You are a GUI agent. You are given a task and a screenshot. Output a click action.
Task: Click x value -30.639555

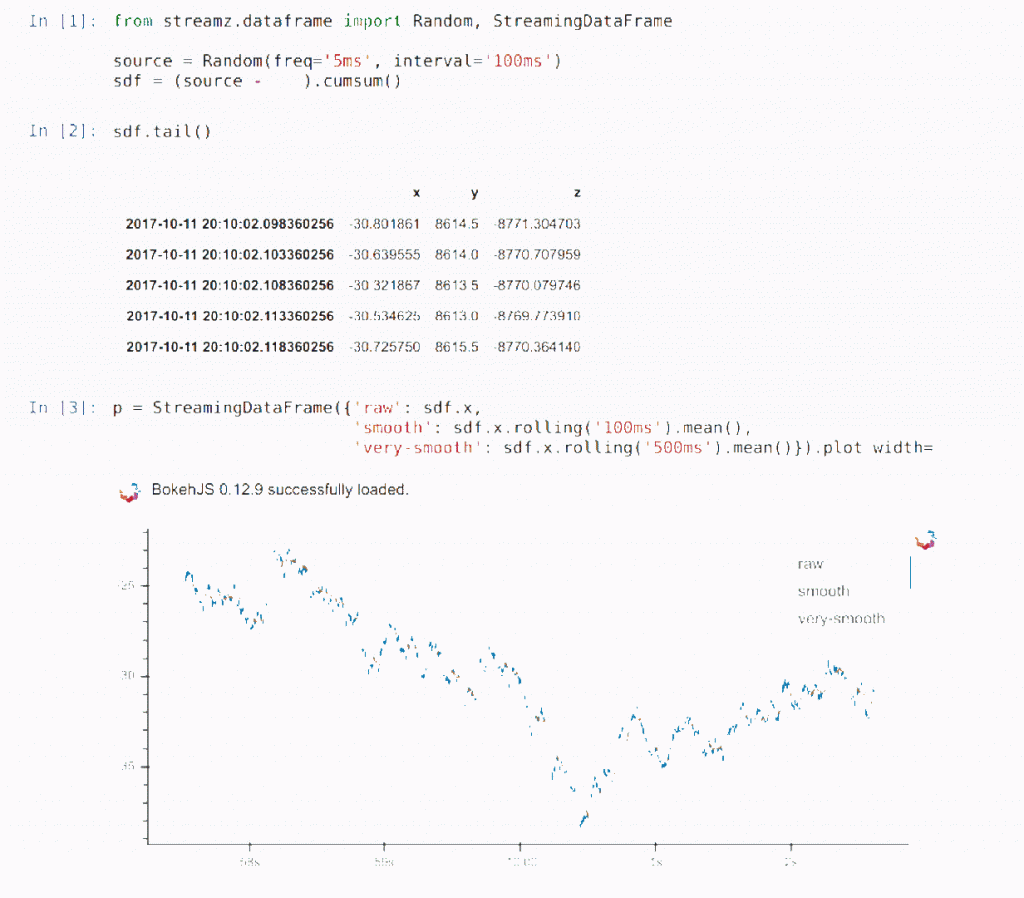384,255
